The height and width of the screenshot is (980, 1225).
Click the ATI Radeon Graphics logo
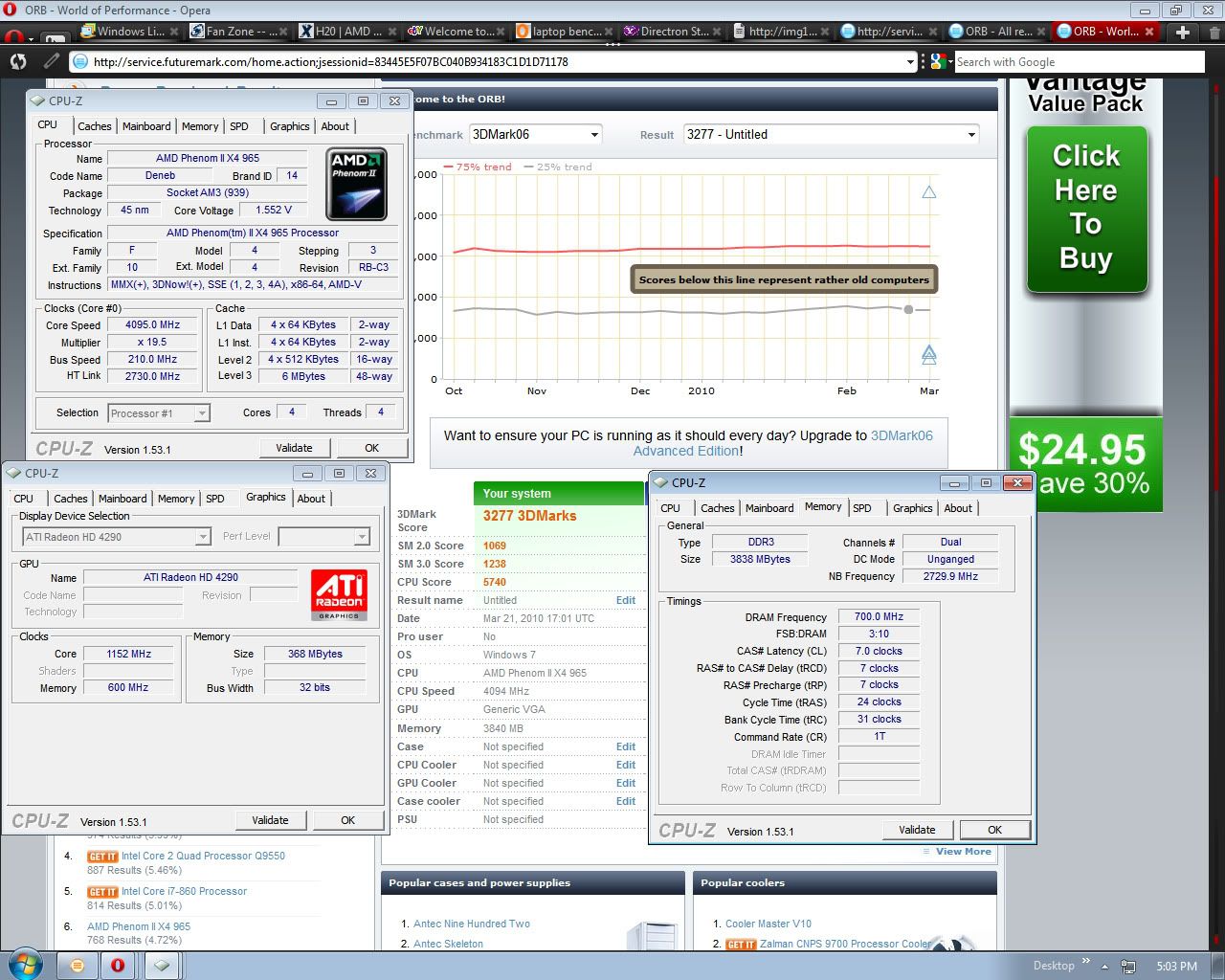pos(339,594)
